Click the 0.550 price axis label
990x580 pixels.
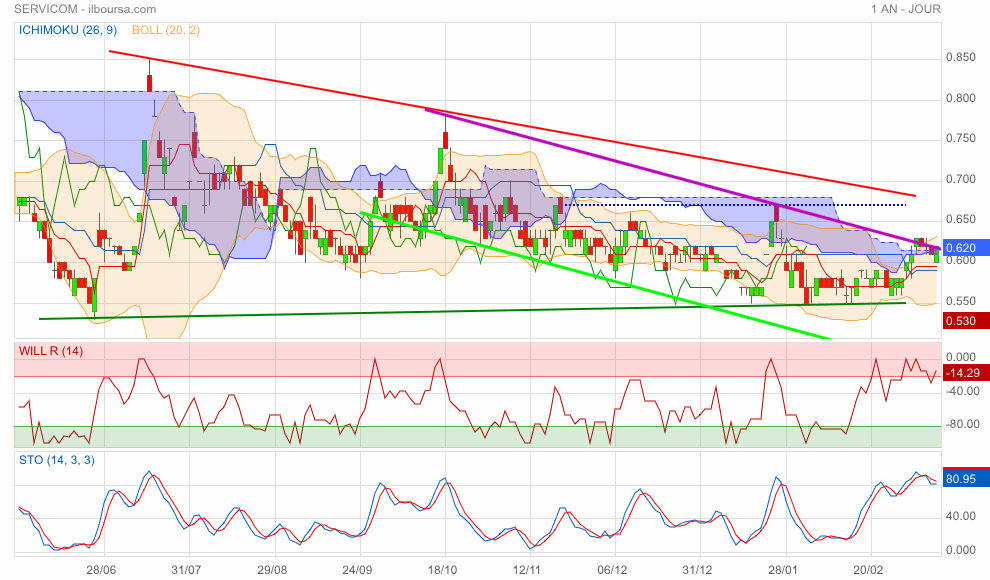tap(960, 302)
